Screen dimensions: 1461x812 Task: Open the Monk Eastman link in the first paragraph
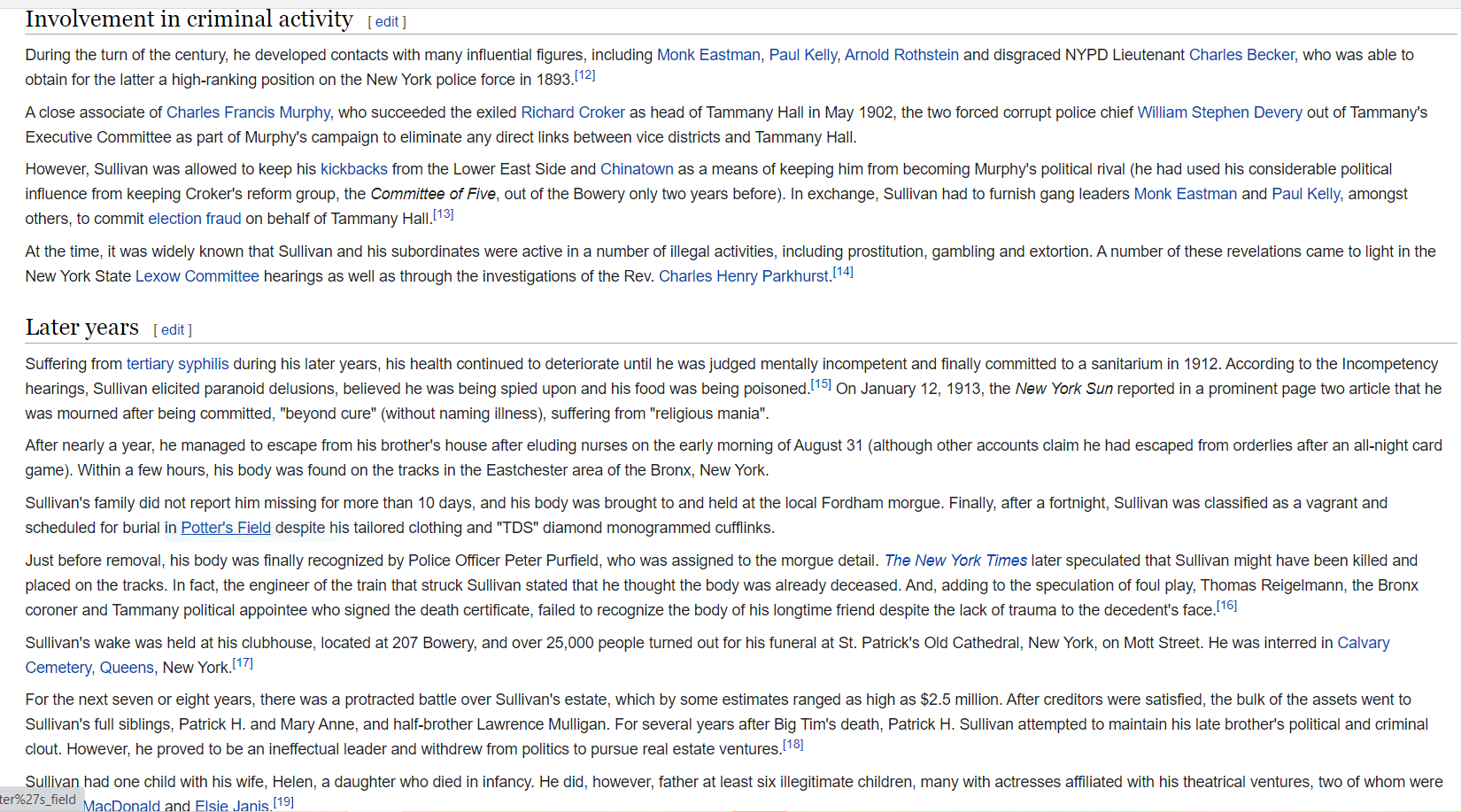click(708, 55)
